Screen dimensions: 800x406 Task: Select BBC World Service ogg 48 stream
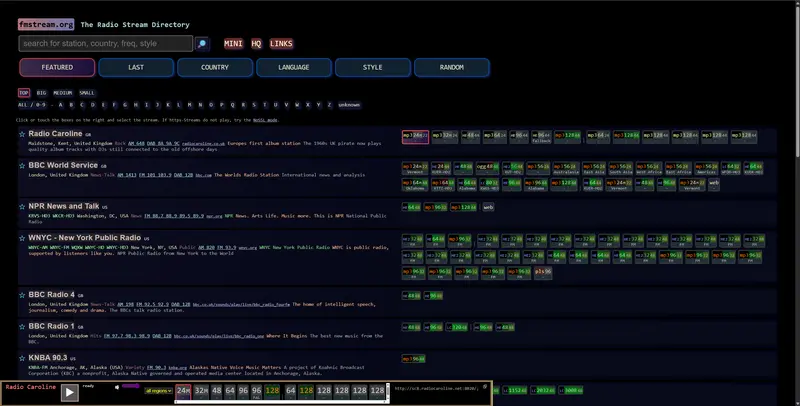pos(487,168)
